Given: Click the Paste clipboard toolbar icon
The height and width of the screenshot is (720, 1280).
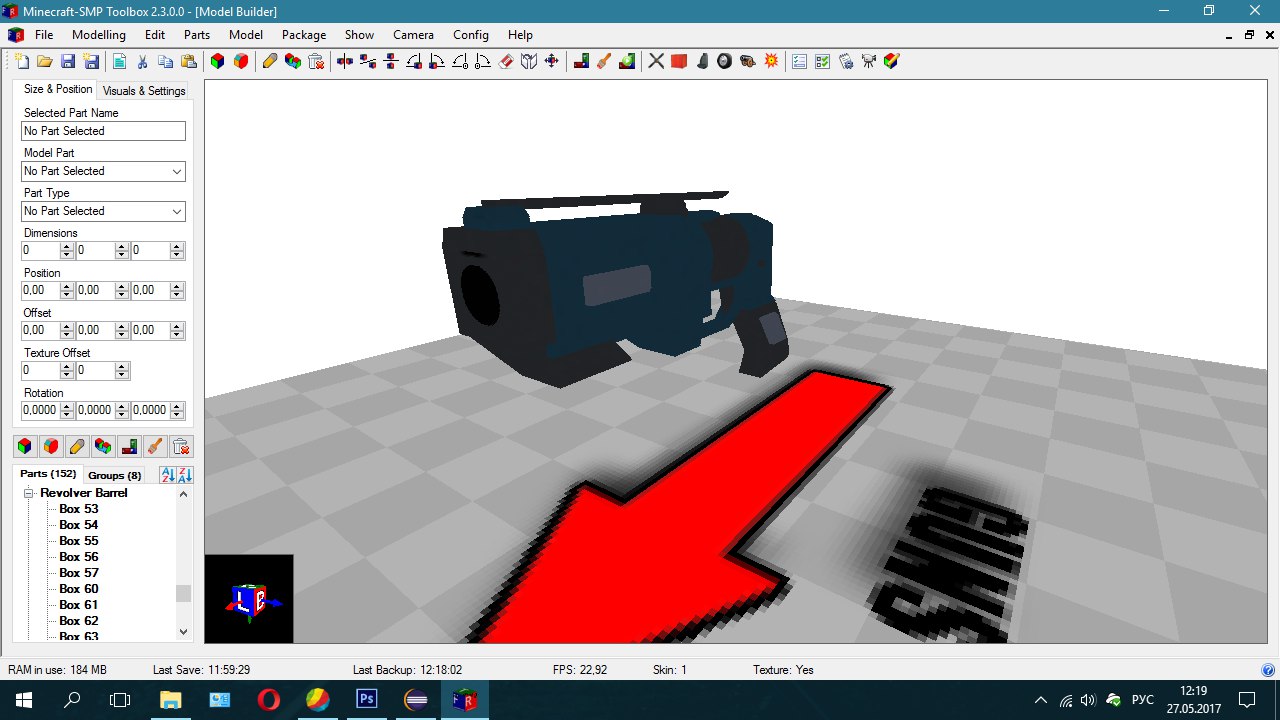Looking at the screenshot, I should click(188, 61).
